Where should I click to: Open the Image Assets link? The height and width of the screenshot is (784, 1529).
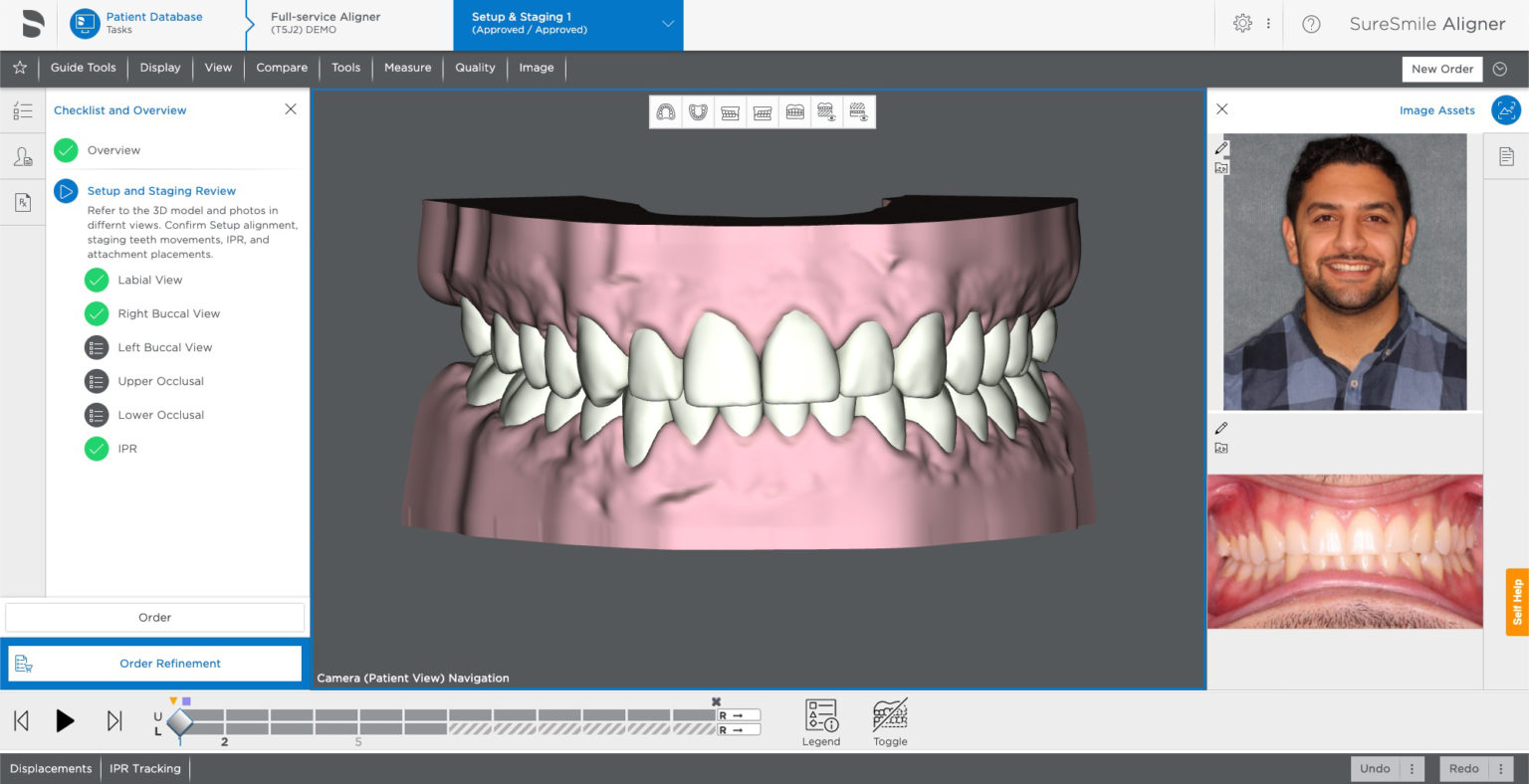pos(1436,109)
